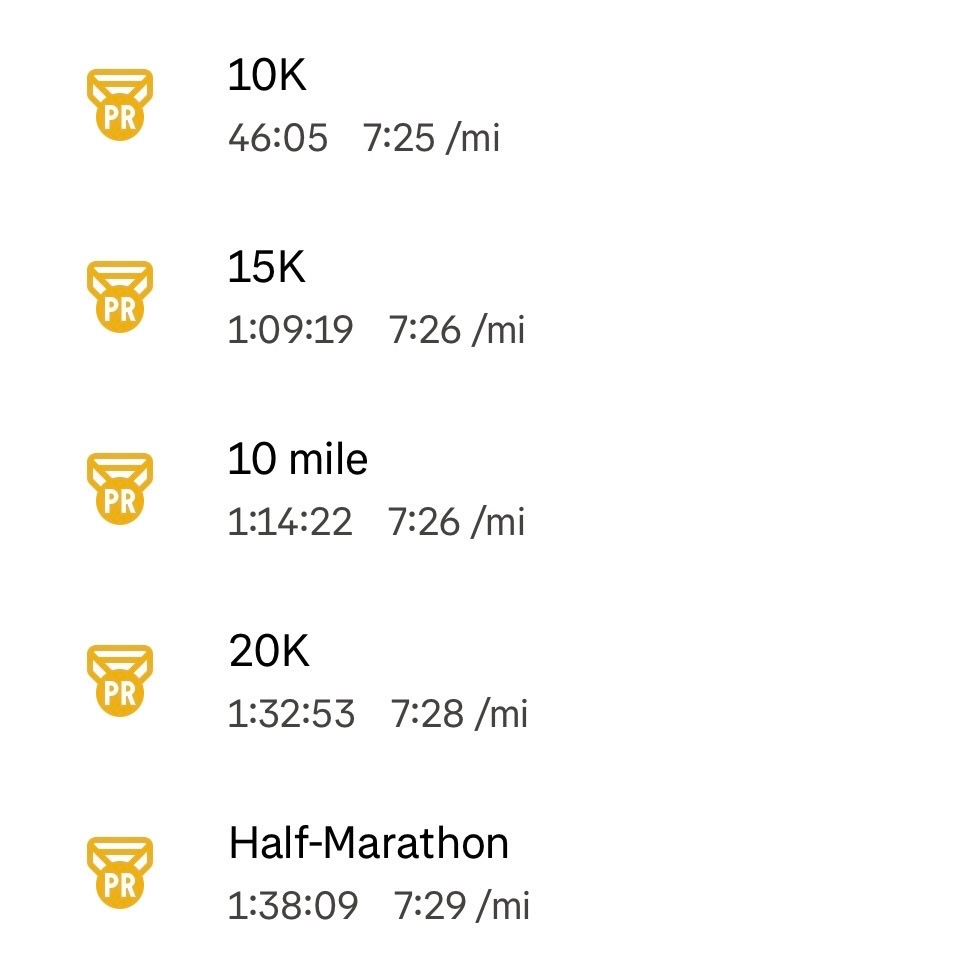The height and width of the screenshot is (954, 971).
Task: Click the 15K 7:26 /mi pace
Action: pos(457,330)
